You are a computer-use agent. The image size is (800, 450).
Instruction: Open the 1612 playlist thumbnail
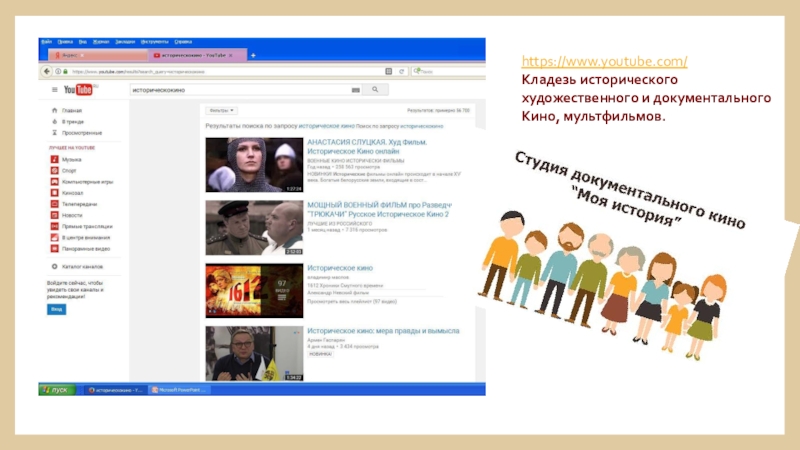click(254, 290)
